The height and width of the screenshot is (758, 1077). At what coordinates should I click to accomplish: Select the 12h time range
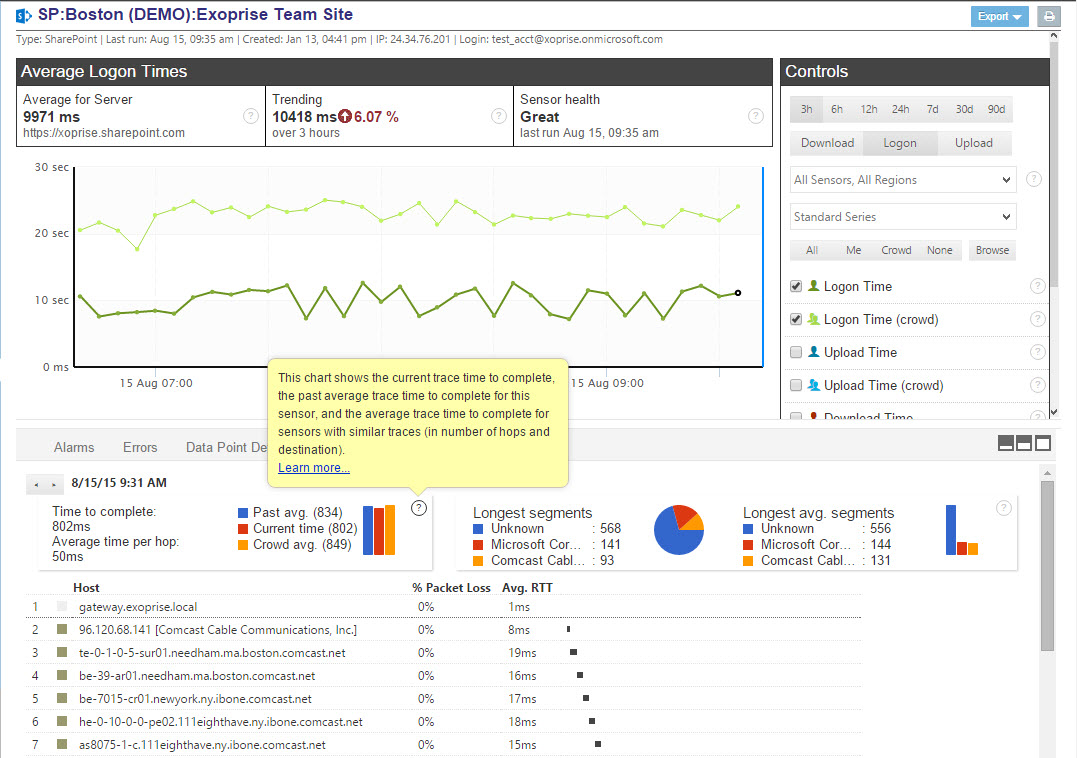869,109
